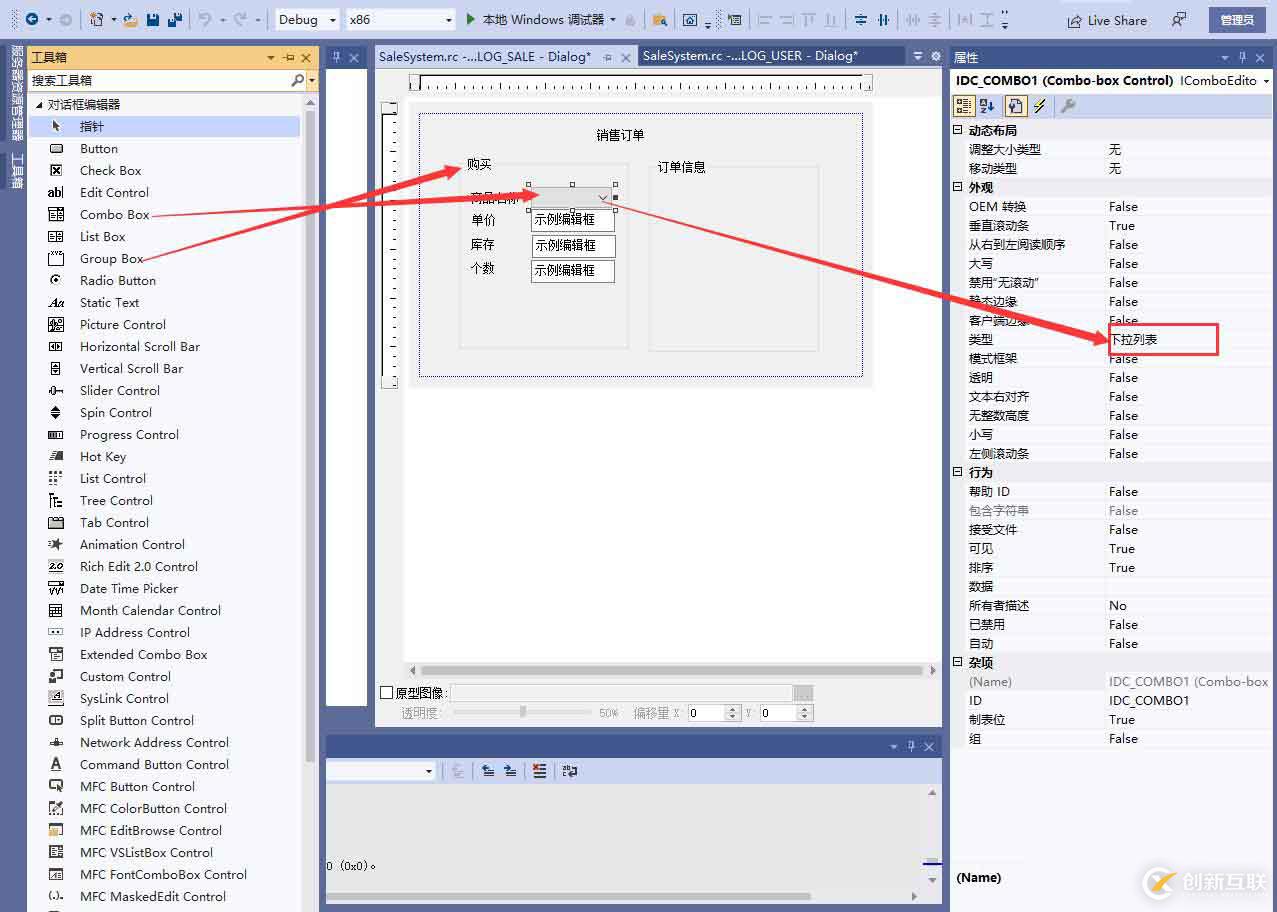Click the go to next message icon in the output toolbar

[510, 771]
